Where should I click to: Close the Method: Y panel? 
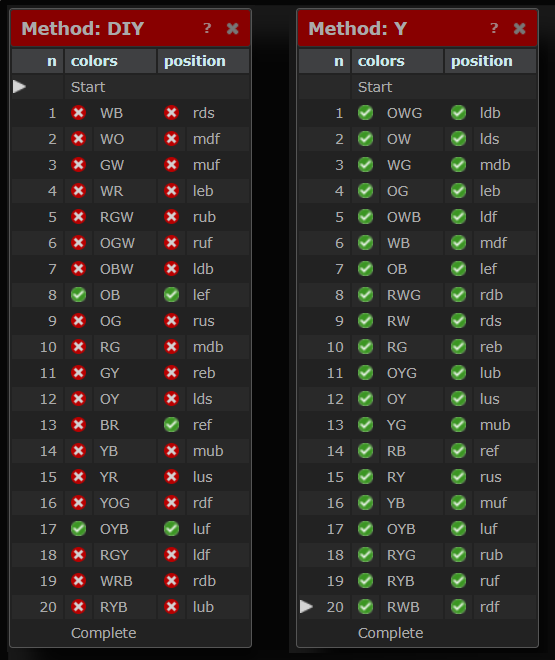[x=520, y=29]
